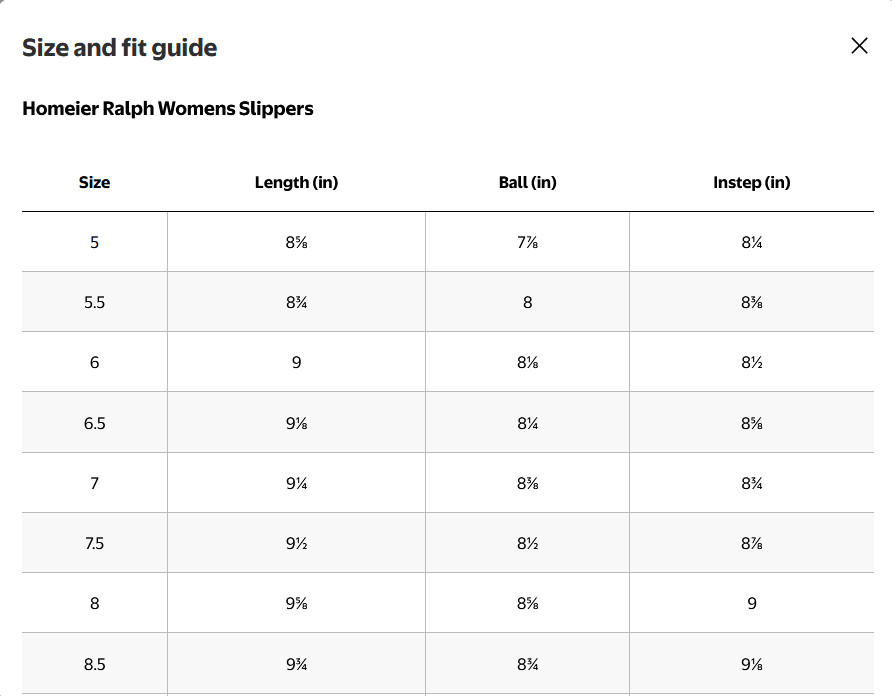Image resolution: width=892 pixels, height=696 pixels.
Task: Click the Size column header
Action: click(x=94, y=182)
